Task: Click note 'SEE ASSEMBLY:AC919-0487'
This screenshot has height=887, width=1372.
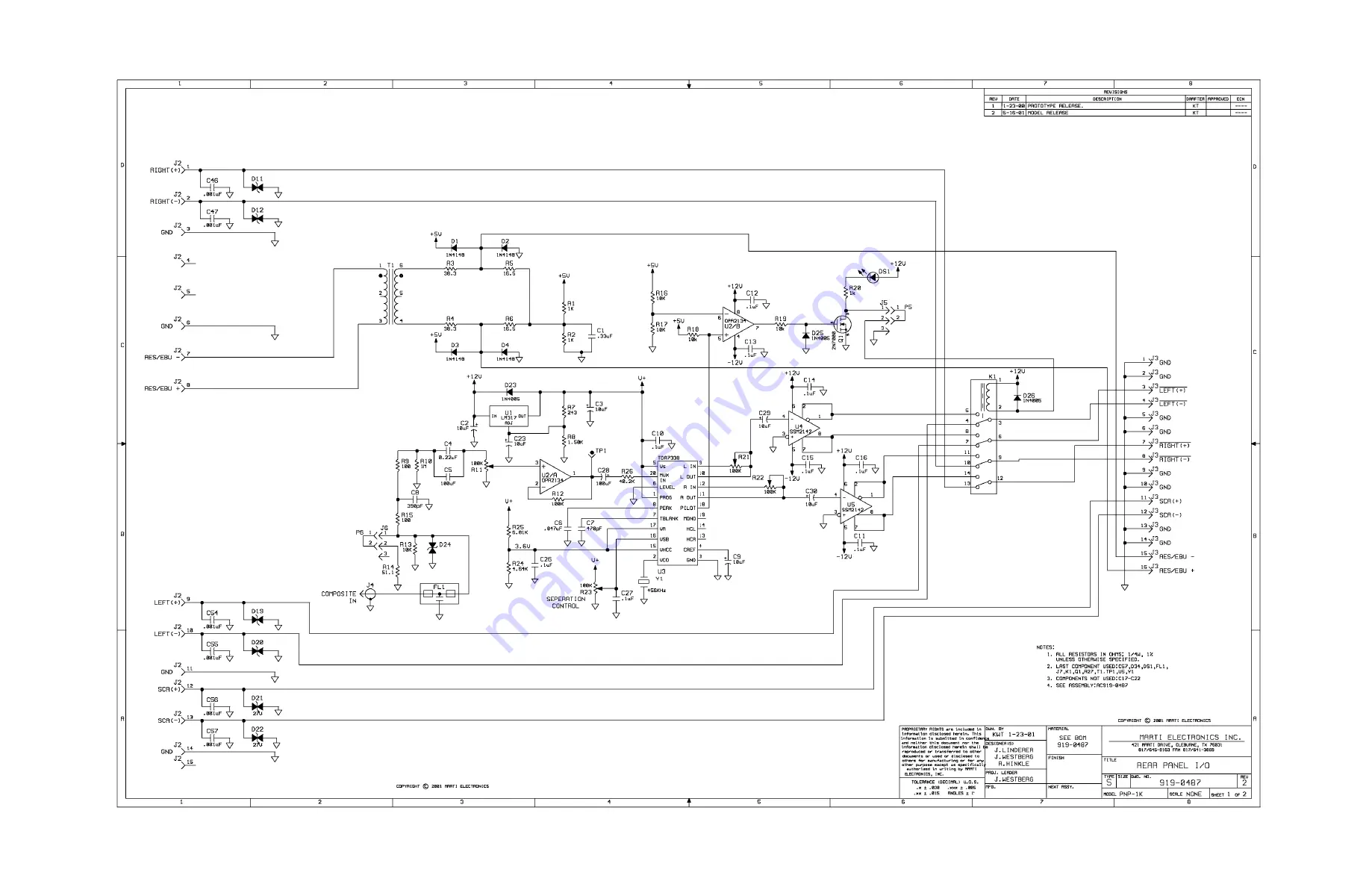Action: pos(1092,685)
